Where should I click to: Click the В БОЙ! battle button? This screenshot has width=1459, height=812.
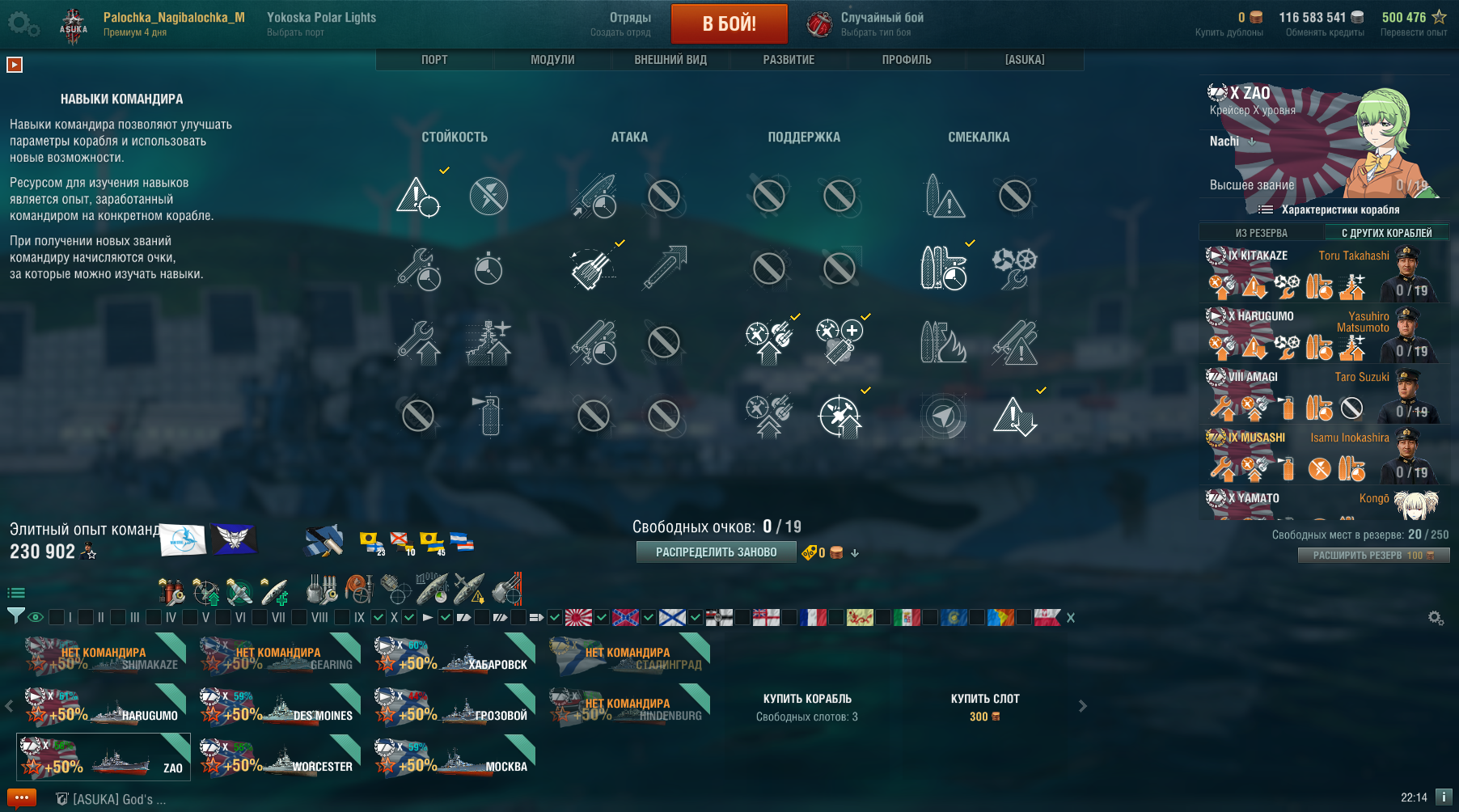point(729,23)
